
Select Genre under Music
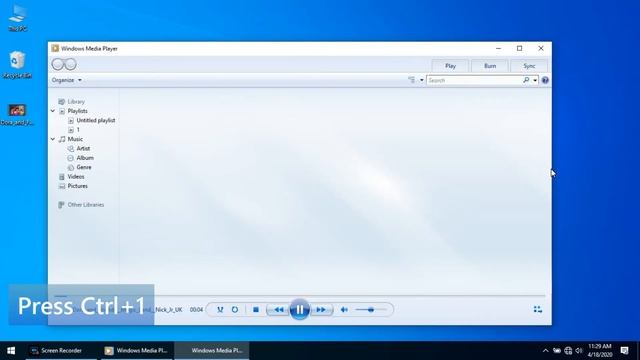(84, 167)
